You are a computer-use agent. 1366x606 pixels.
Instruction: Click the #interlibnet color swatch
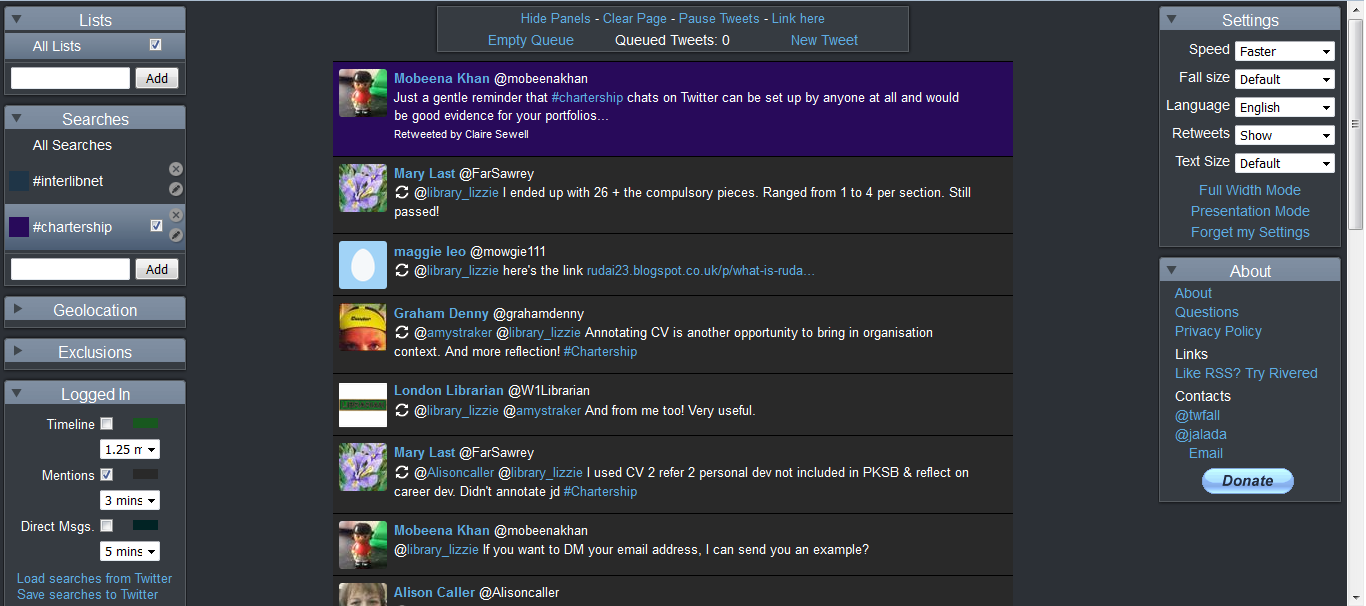tap(19, 181)
